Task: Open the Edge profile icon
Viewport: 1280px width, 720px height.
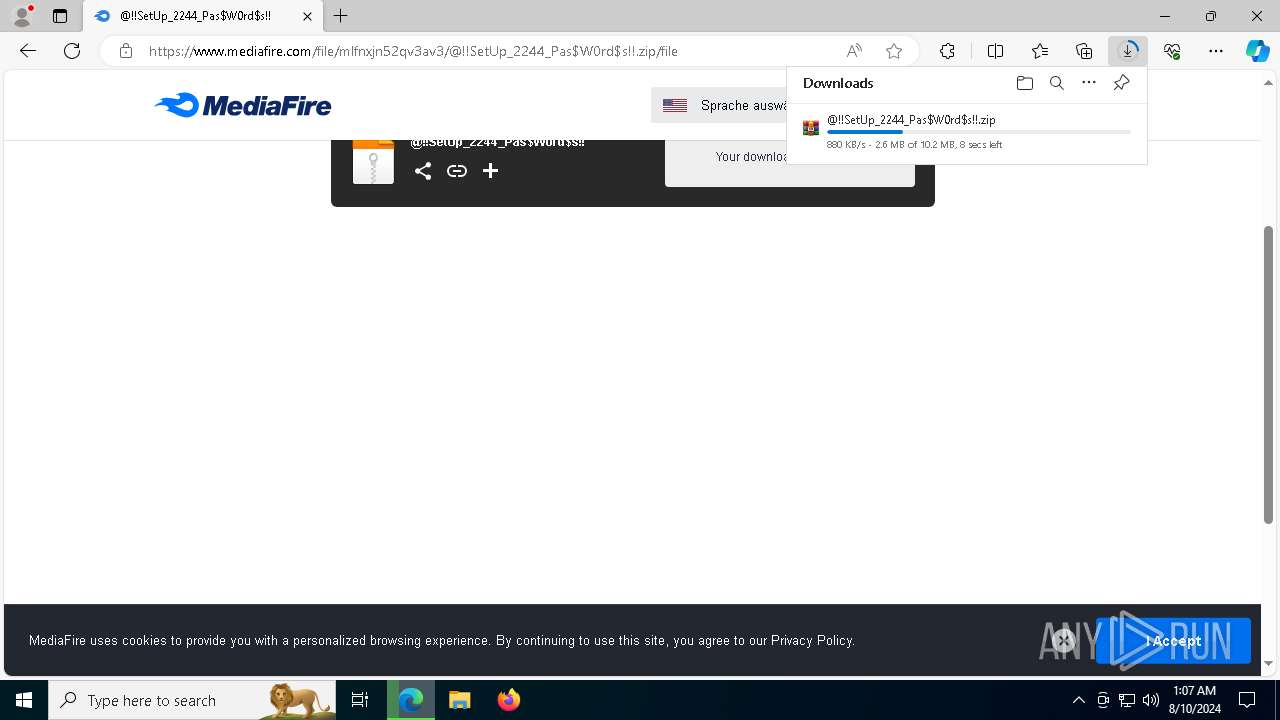Action: click(22, 16)
